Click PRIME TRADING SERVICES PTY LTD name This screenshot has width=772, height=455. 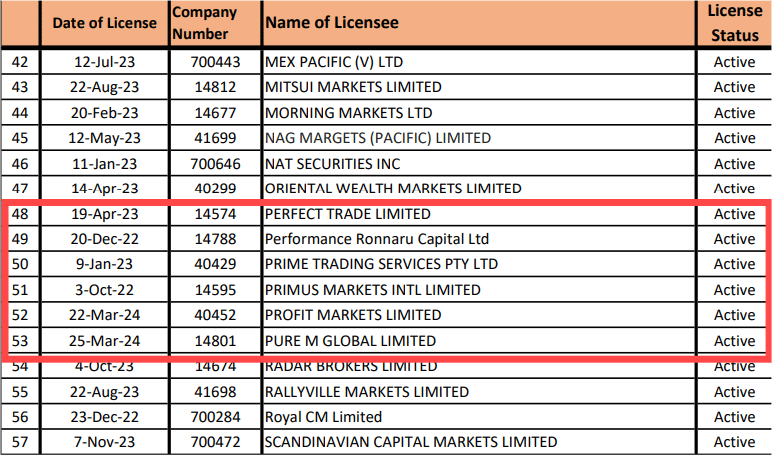click(381, 264)
